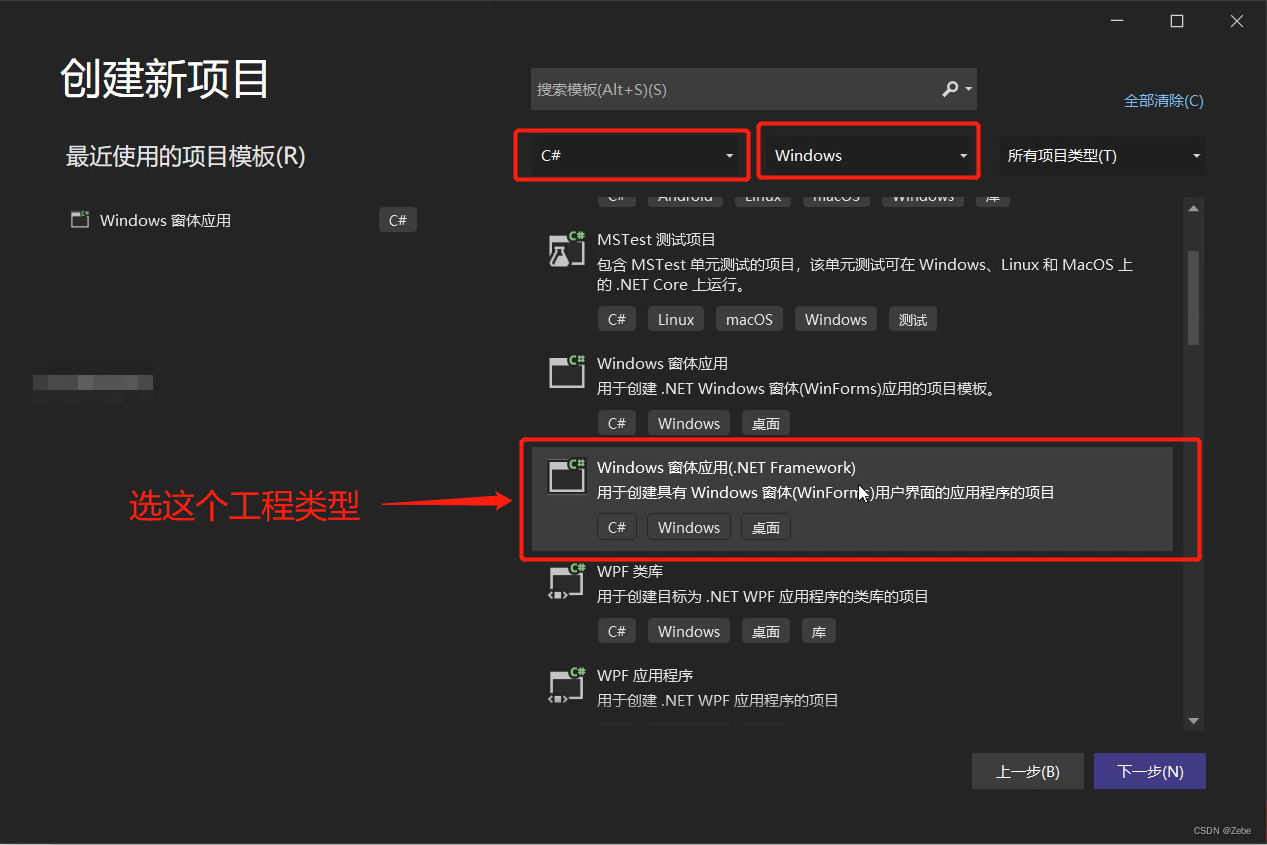Image resolution: width=1267 pixels, height=845 pixels.
Task: Click the 全部清除 link
Action: pyautogui.click(x=1164, y=100)
